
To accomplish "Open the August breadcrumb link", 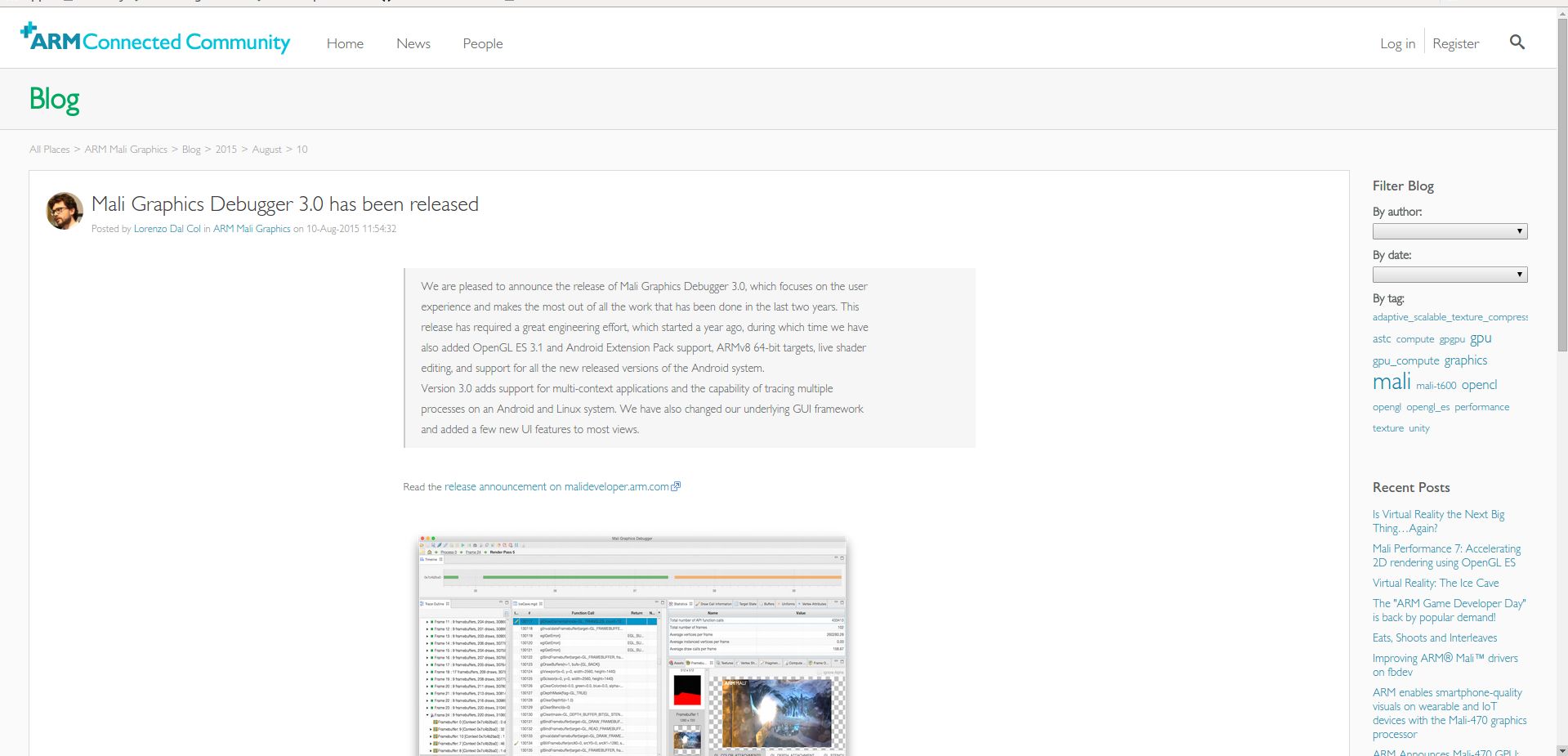I will [x=266, y=150].
